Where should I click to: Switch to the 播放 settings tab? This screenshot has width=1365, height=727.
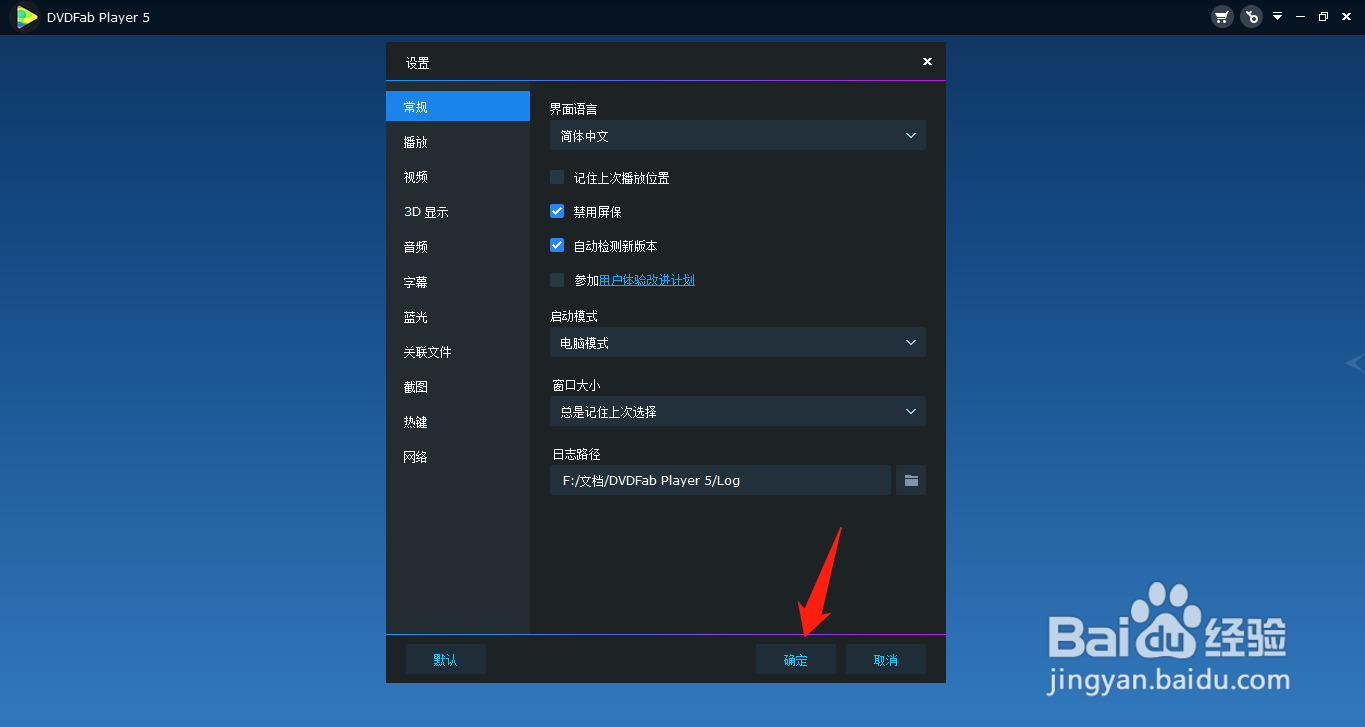[x=458, y=142]
